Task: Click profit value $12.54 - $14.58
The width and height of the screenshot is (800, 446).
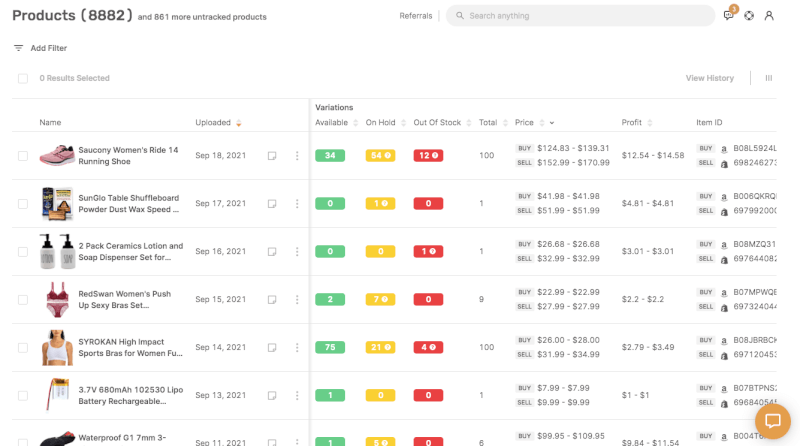Action: pyautogui.click(x=653, y=156)
